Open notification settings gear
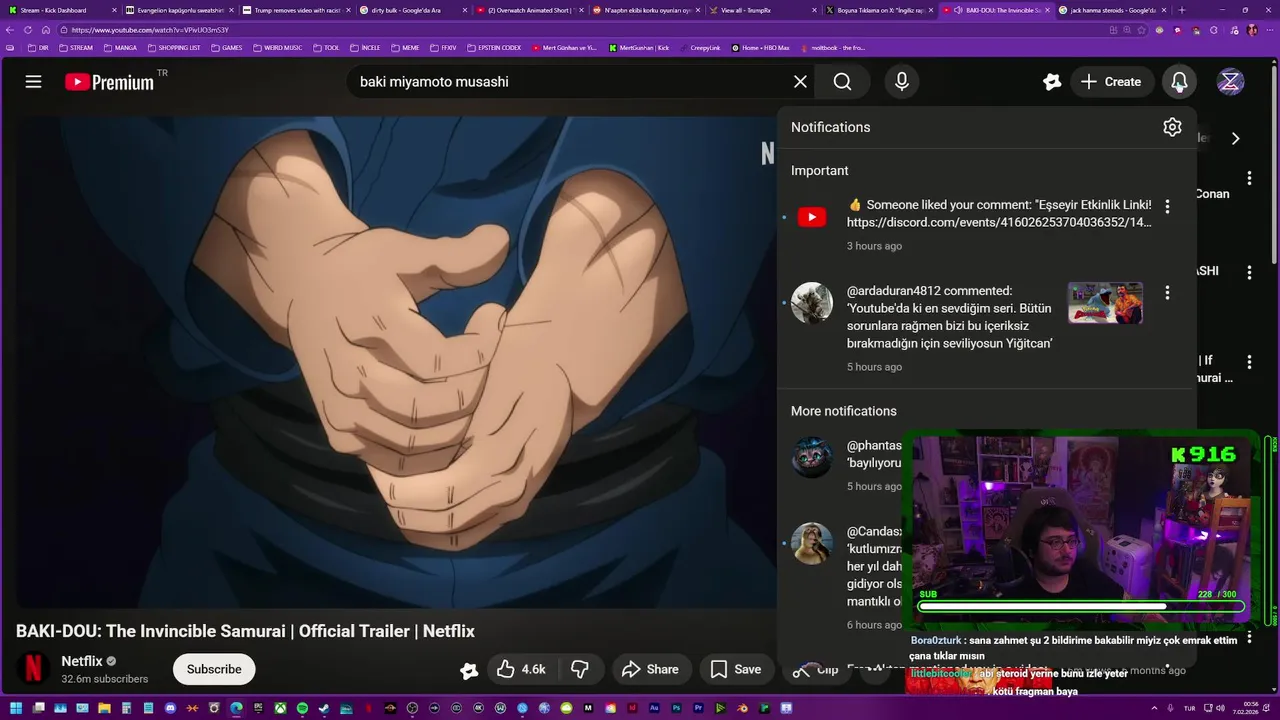The width and height of the screenshot is (1280, 720). [x=1172, y=127]
